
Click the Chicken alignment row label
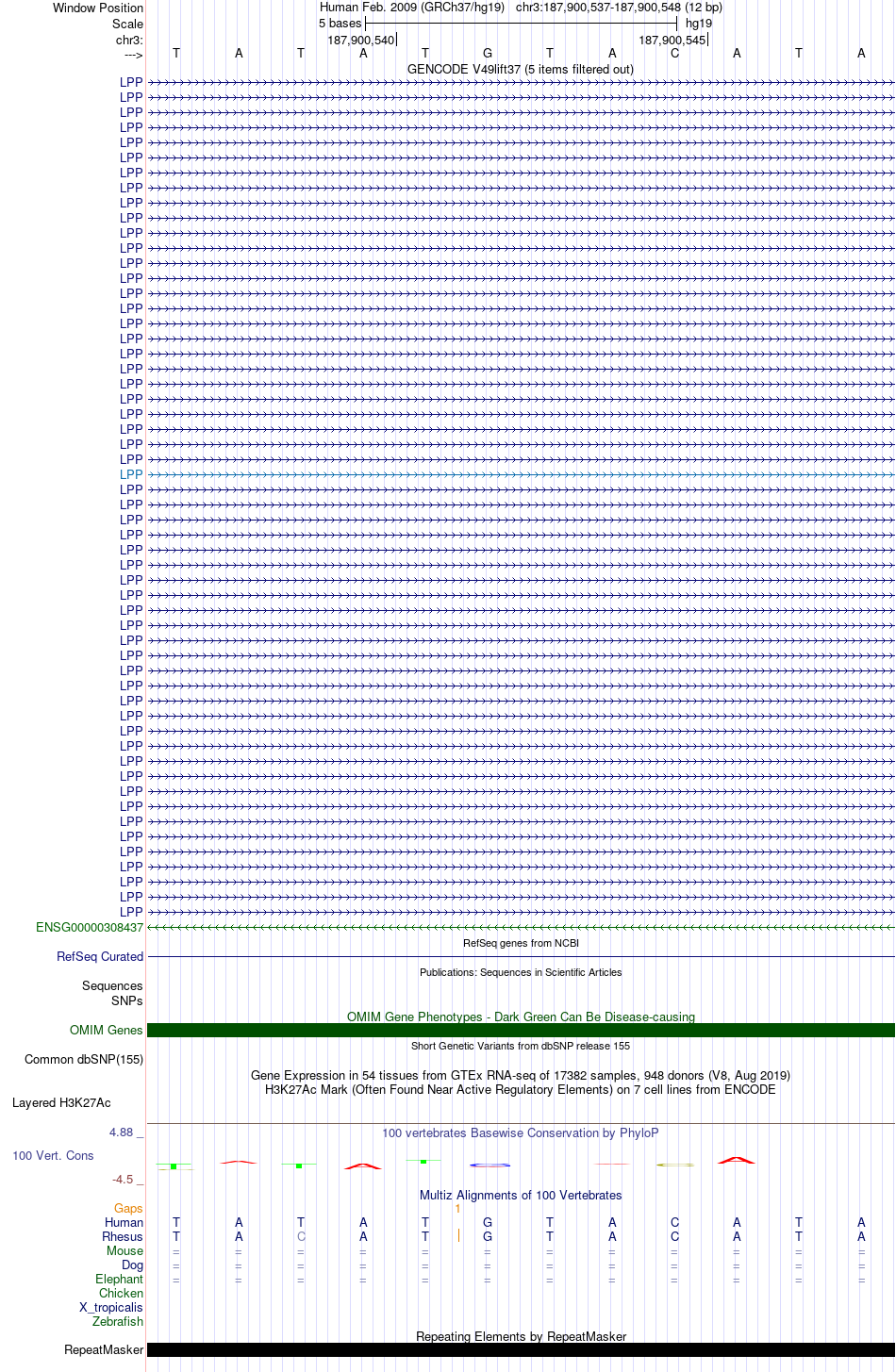pos(122,1293)
